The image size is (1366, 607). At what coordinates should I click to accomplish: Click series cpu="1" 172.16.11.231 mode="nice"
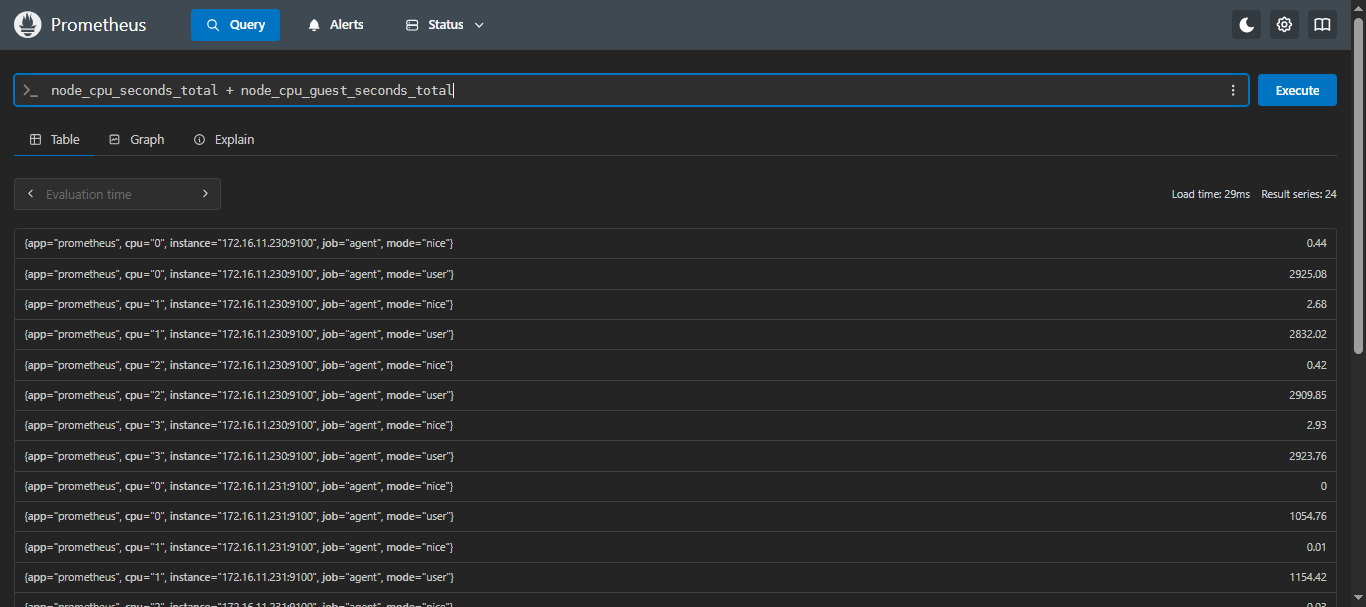click(239, 547)
